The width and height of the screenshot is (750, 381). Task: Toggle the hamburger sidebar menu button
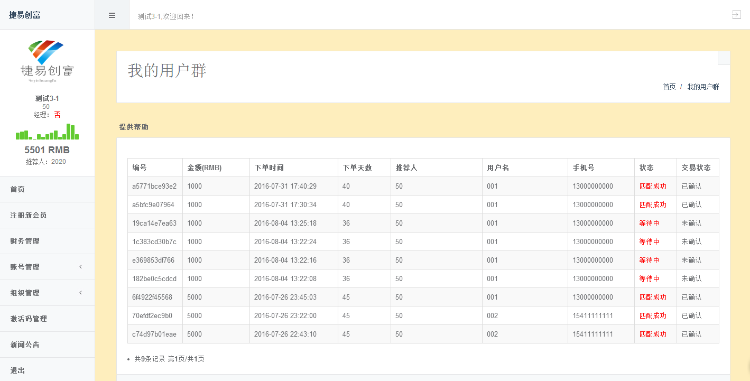tap(112, 15)
